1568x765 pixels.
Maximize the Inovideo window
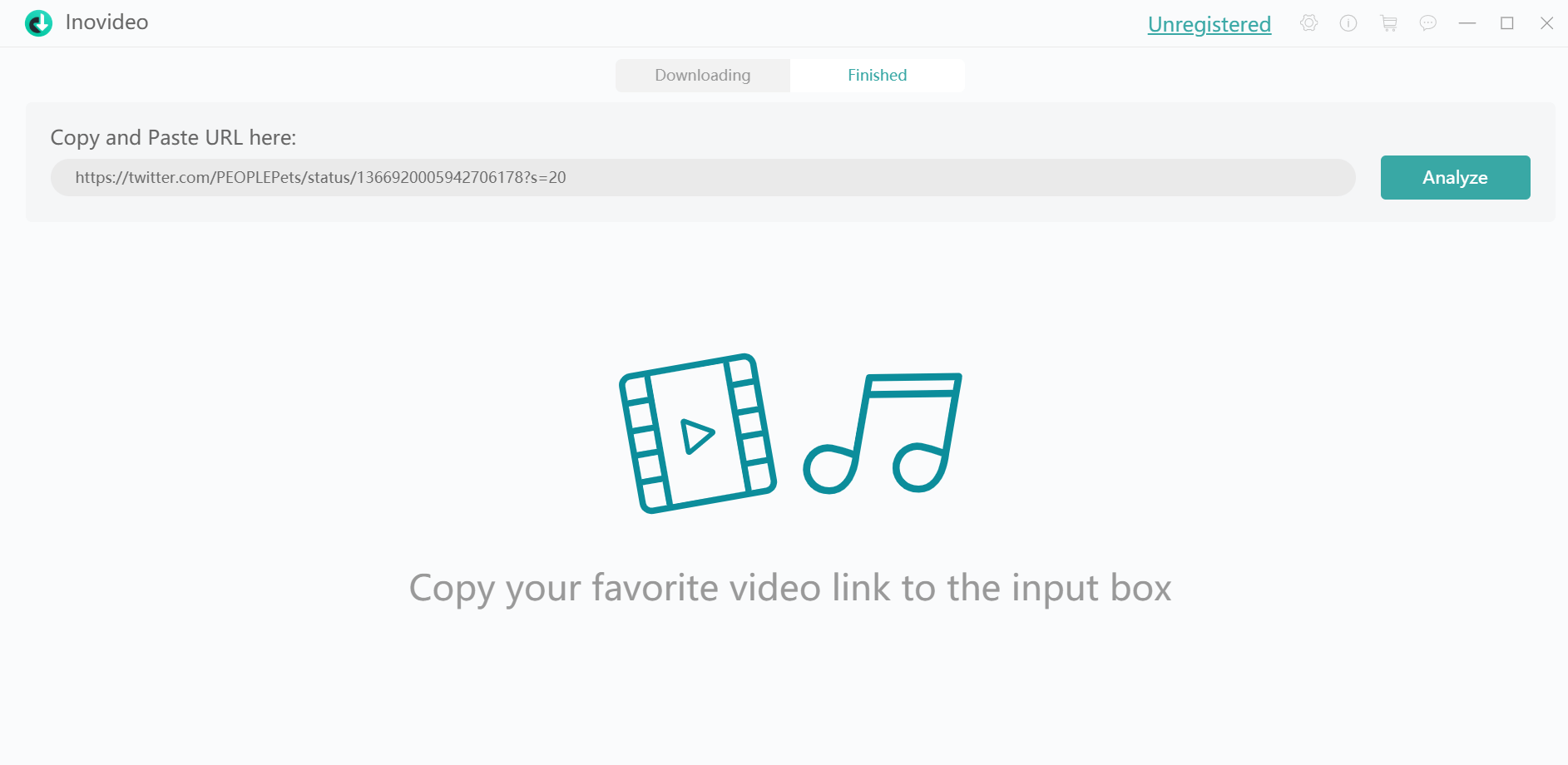1507,23
